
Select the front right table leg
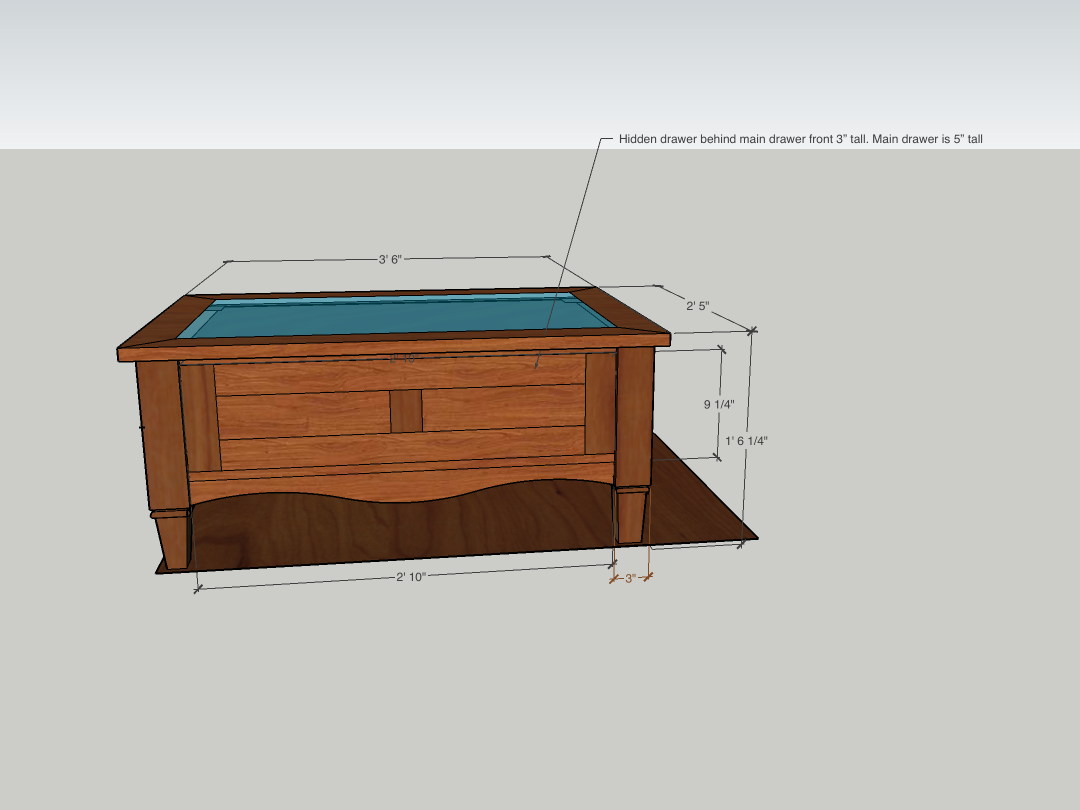click(x=632, y=440)
